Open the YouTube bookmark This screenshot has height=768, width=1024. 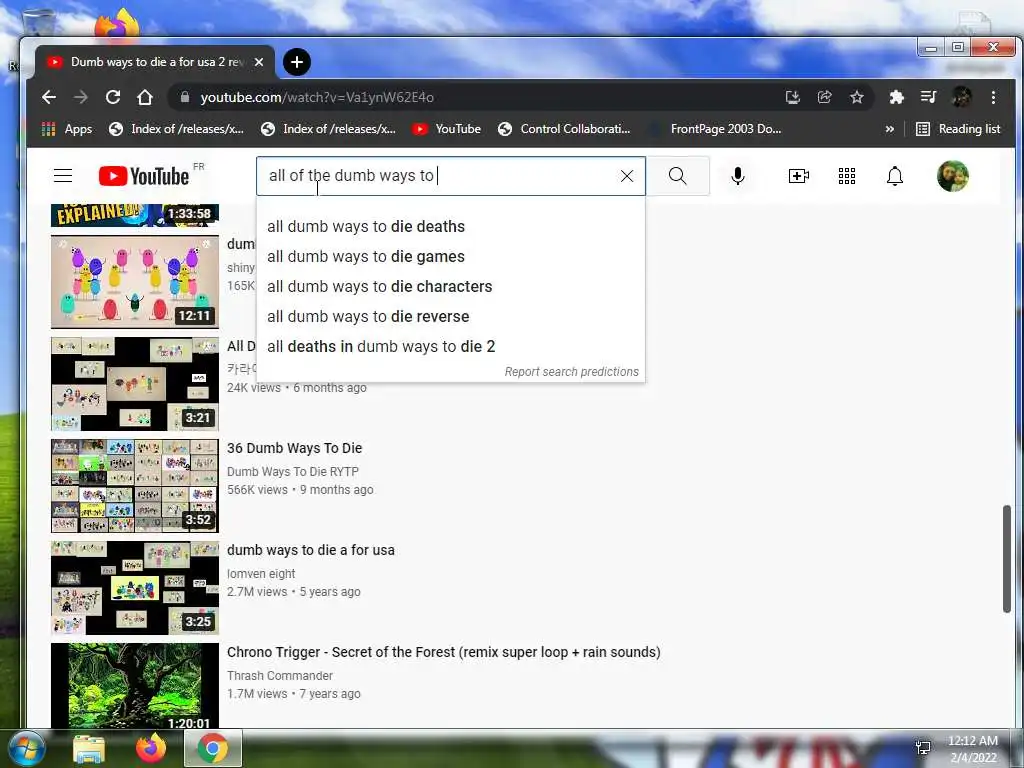(x=447, y=129)
